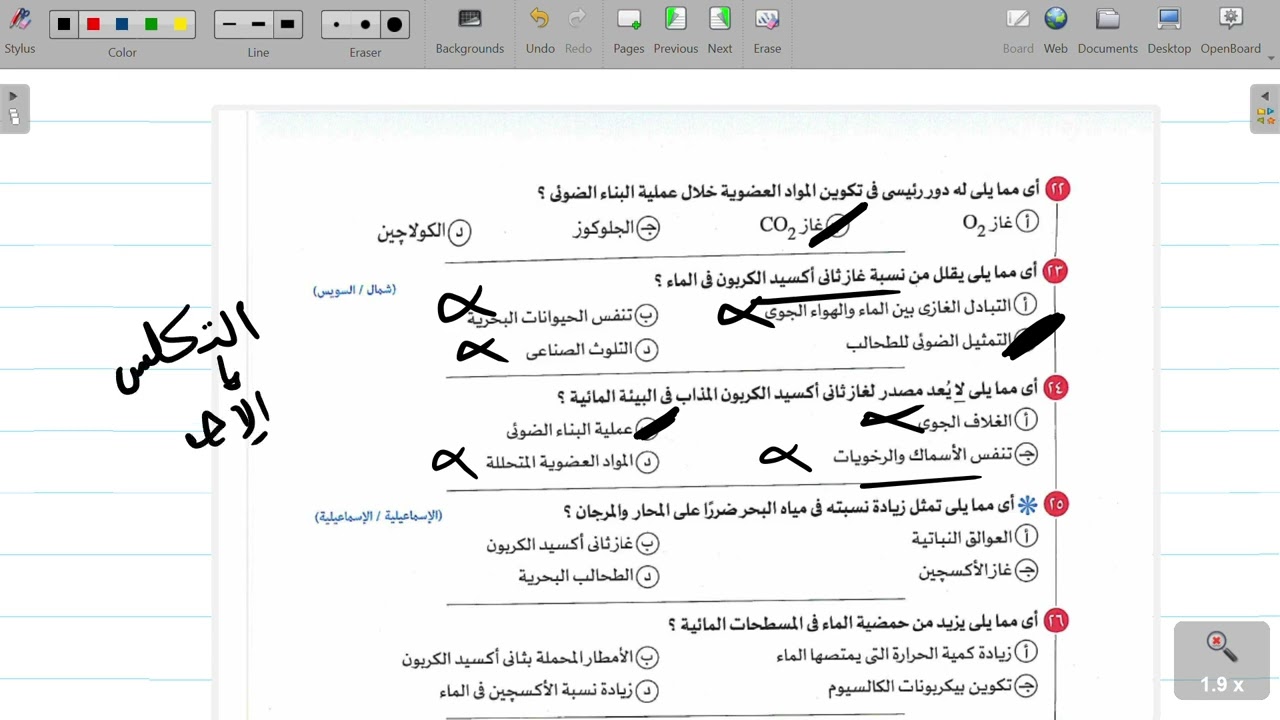
Task: Open the Backgrounds options
Action: point(470,30)
